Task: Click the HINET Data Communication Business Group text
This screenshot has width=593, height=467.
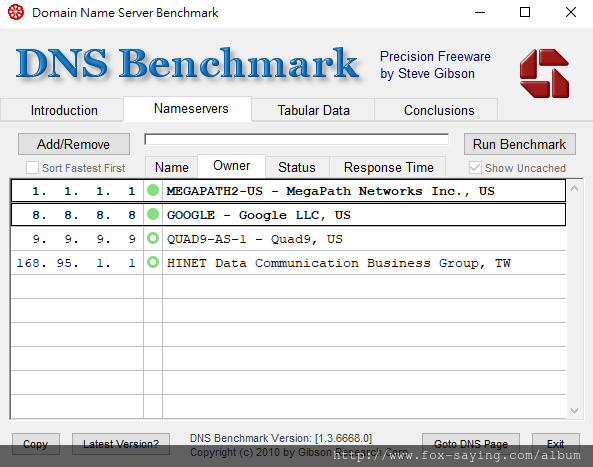Action: click(339, 263)
